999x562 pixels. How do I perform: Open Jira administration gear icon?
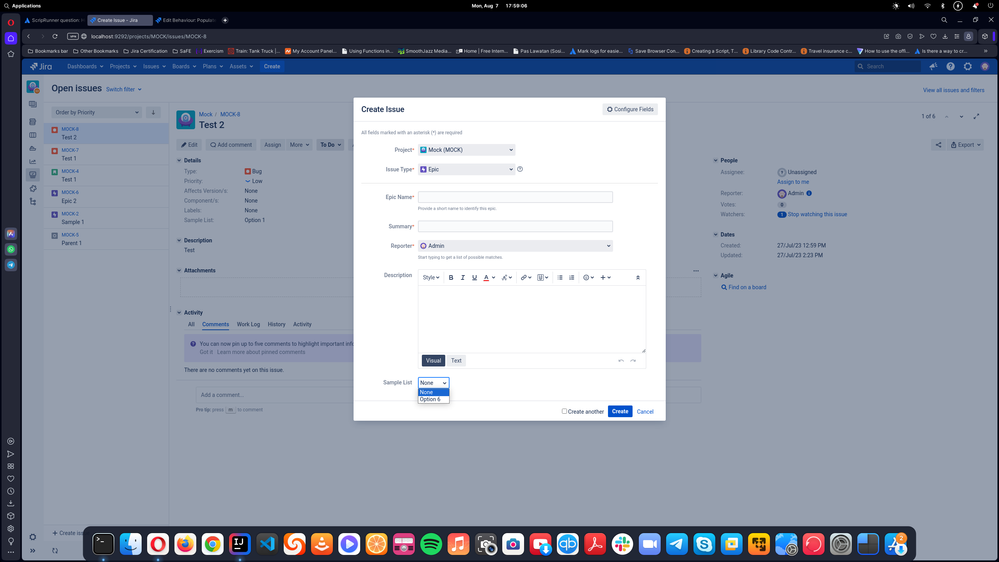[967, 66]
